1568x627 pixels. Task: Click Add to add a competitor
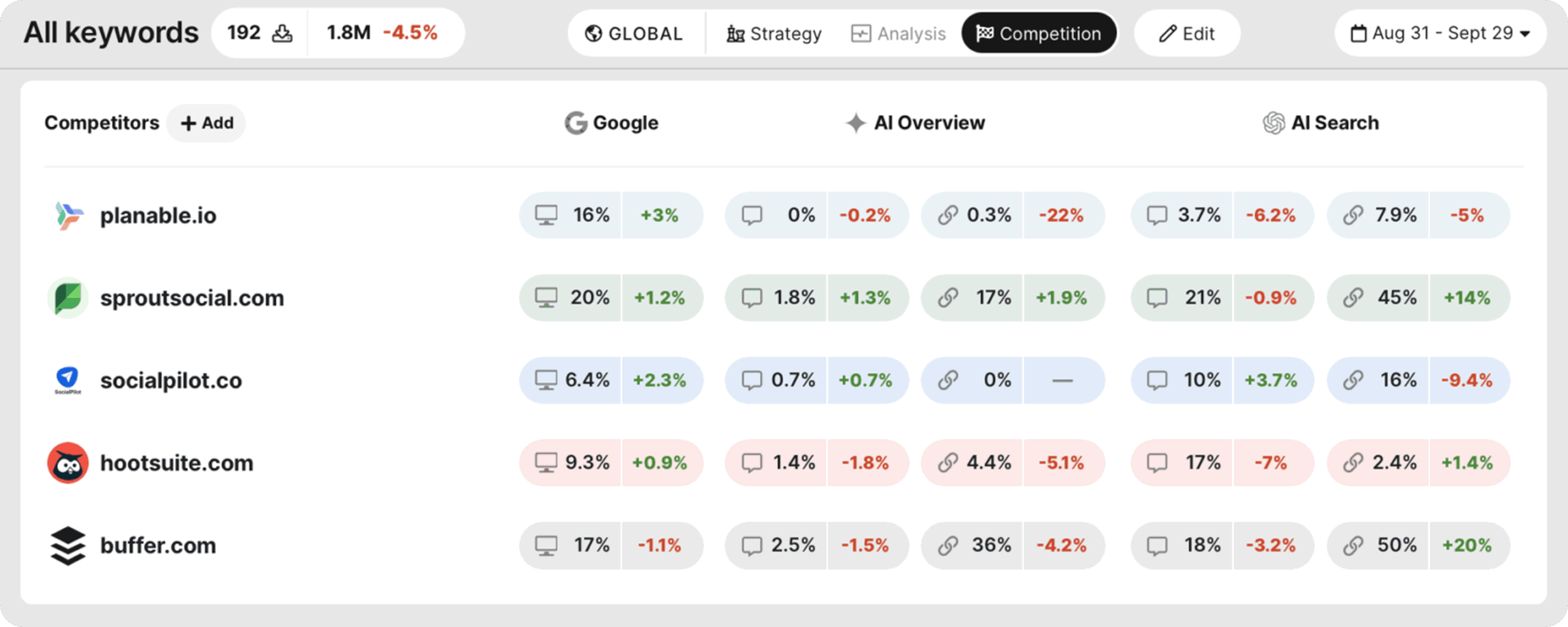206,123
